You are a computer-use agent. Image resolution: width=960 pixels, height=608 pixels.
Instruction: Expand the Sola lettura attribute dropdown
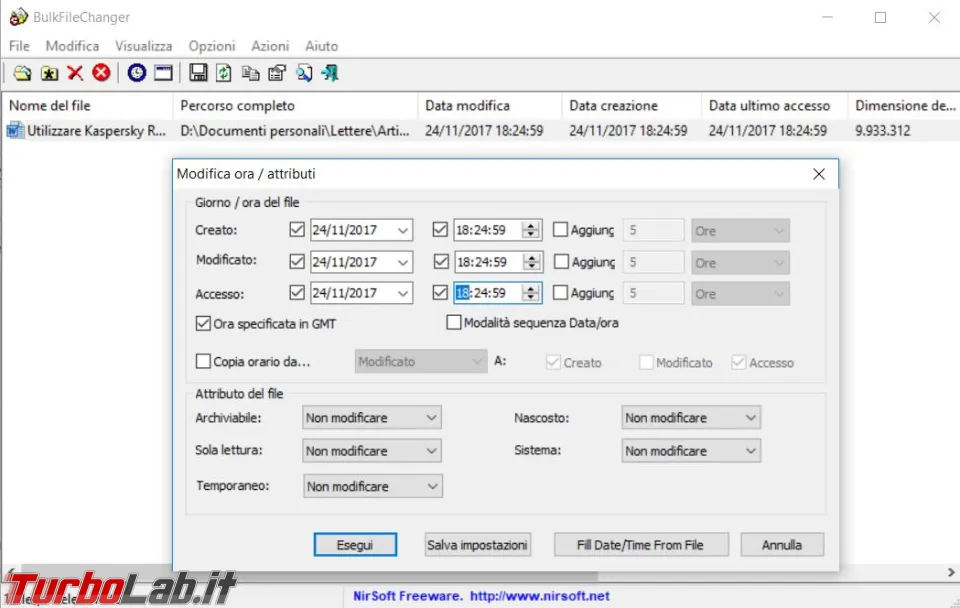click(x=372, y=451)
